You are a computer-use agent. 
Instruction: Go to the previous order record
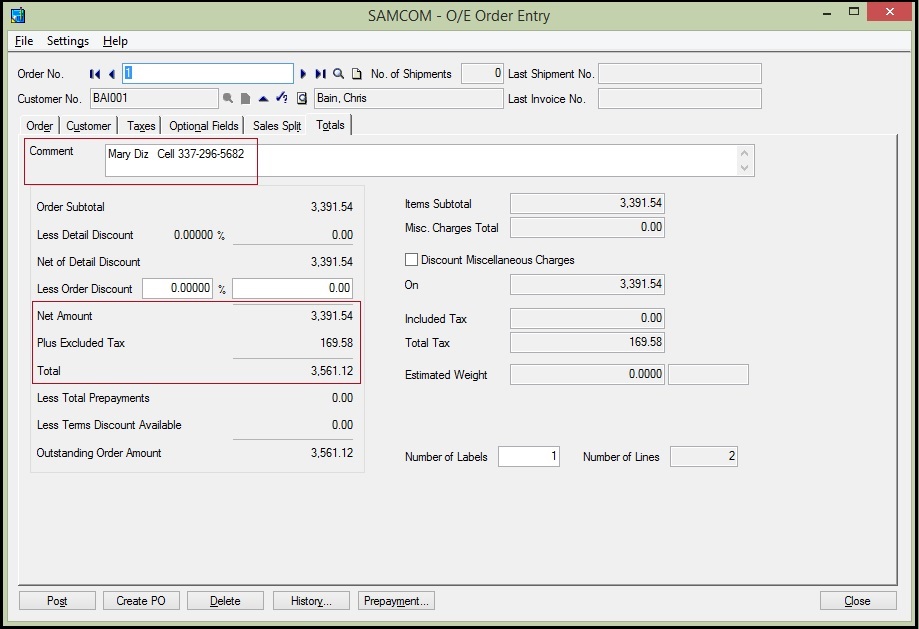coord(111,74)
